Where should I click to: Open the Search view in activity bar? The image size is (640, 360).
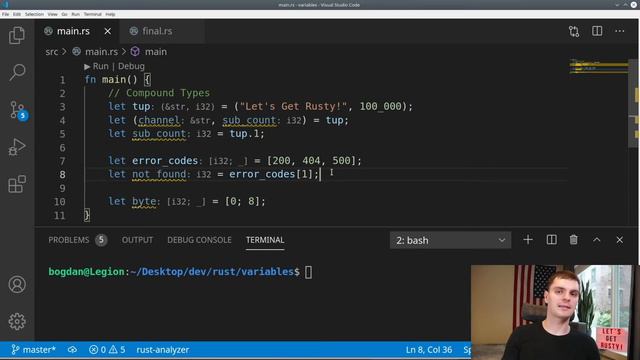[x=17, y=72]
